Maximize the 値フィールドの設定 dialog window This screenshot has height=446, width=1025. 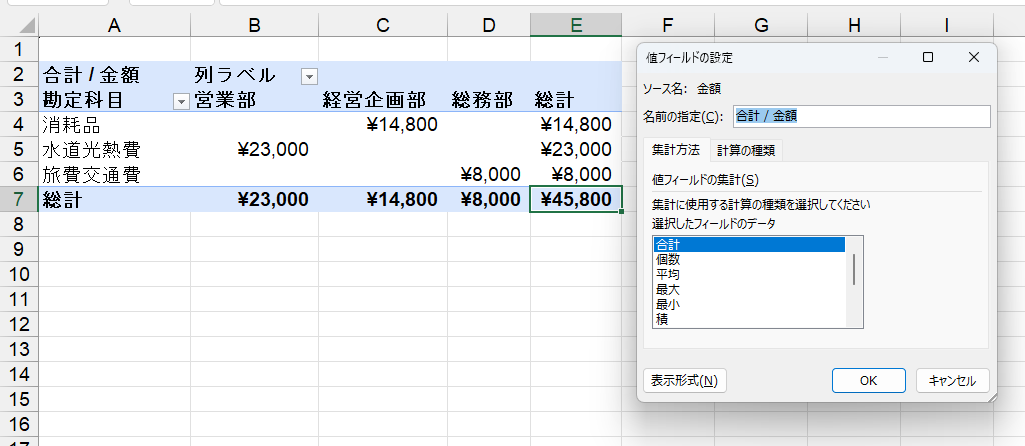click(x=928, y=58)
